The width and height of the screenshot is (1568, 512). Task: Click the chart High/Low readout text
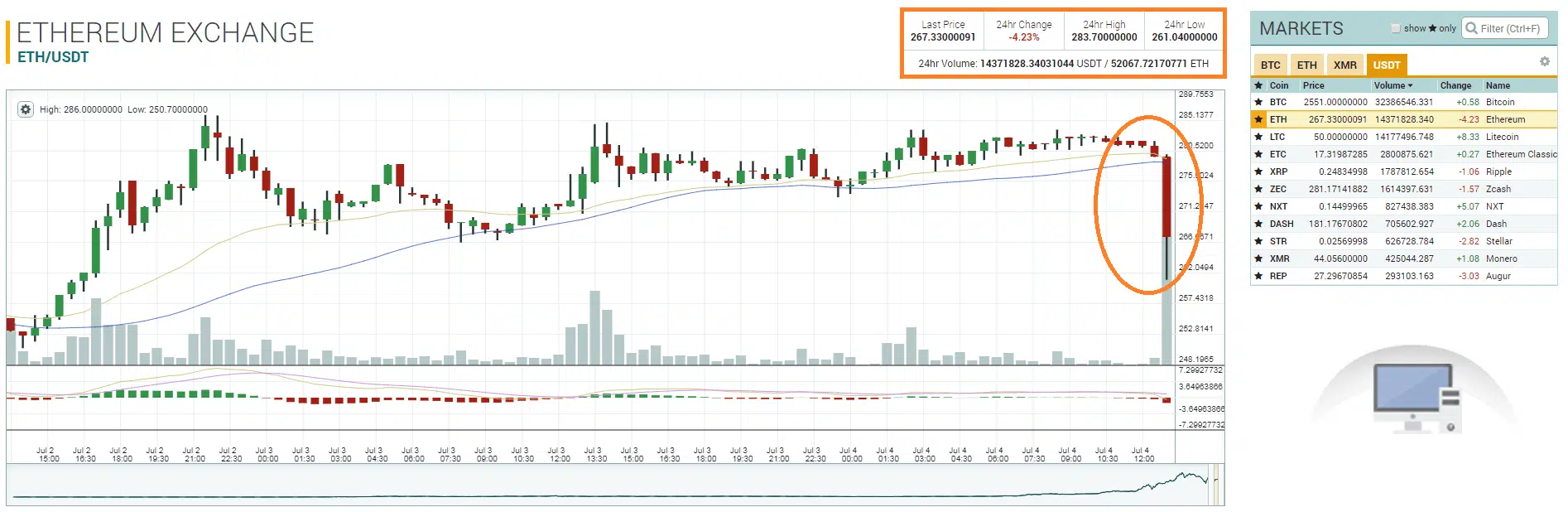pyautogui.click(x=123, y=109)
